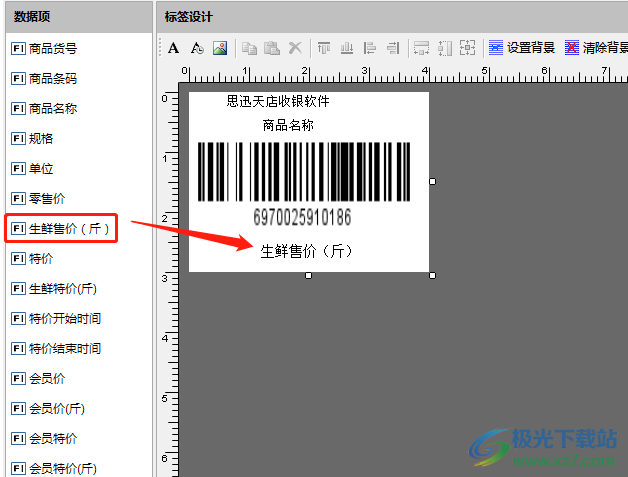This screenshot has width=628, height=477.
Task: Select 特价 data field
Action: click(32, 259)
